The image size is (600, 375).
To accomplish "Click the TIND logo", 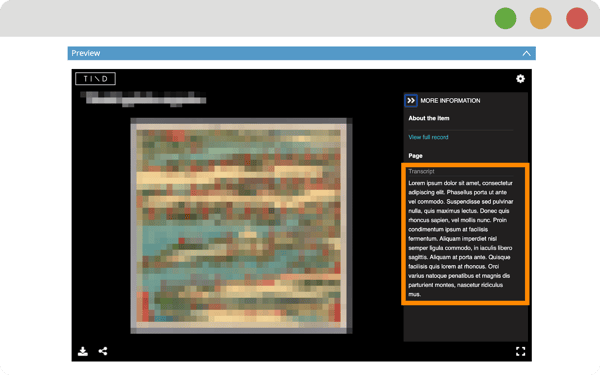I will tap(95, 79).
